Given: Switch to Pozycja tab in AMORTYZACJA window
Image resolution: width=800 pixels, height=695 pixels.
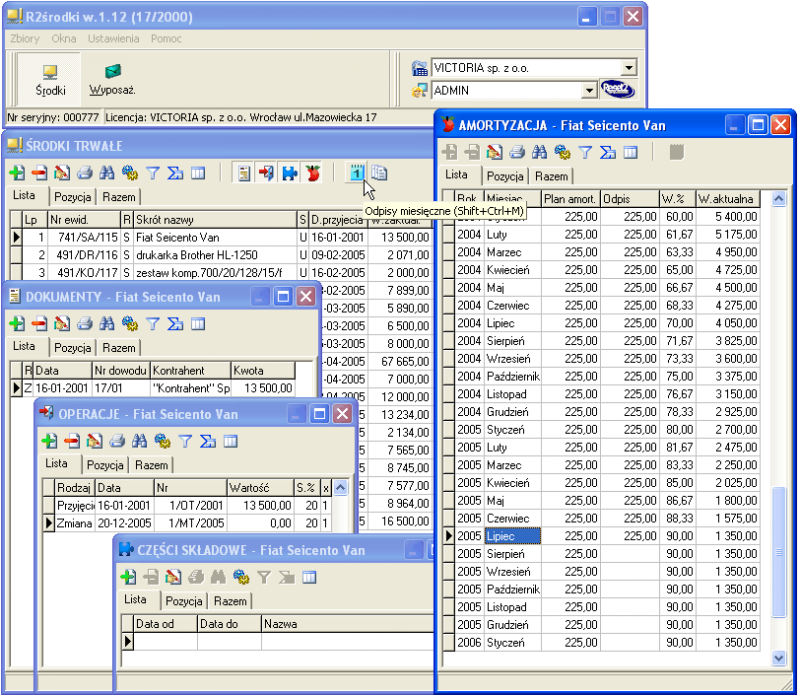Looking at the screenshot, I should point(505,176).
